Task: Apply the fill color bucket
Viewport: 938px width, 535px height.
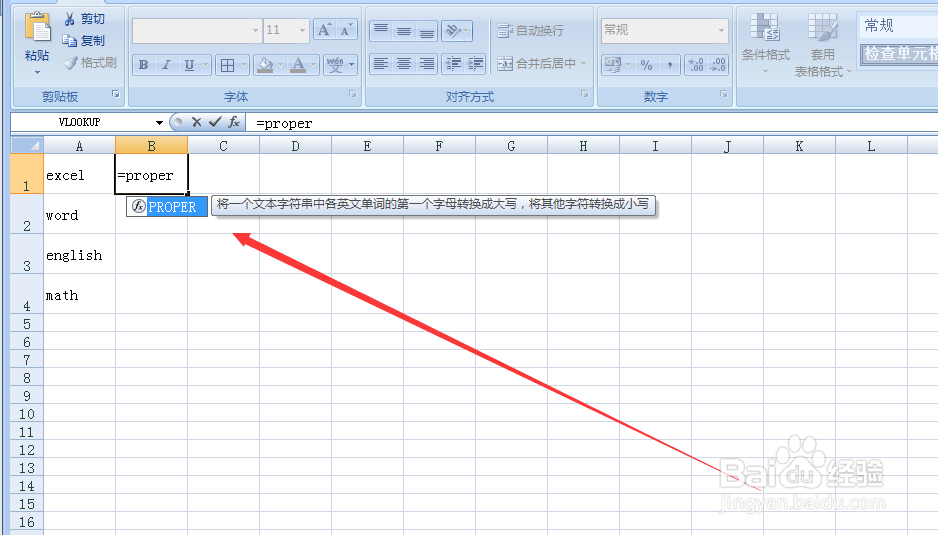Action: pyautogui.click(x=265, y=65)
